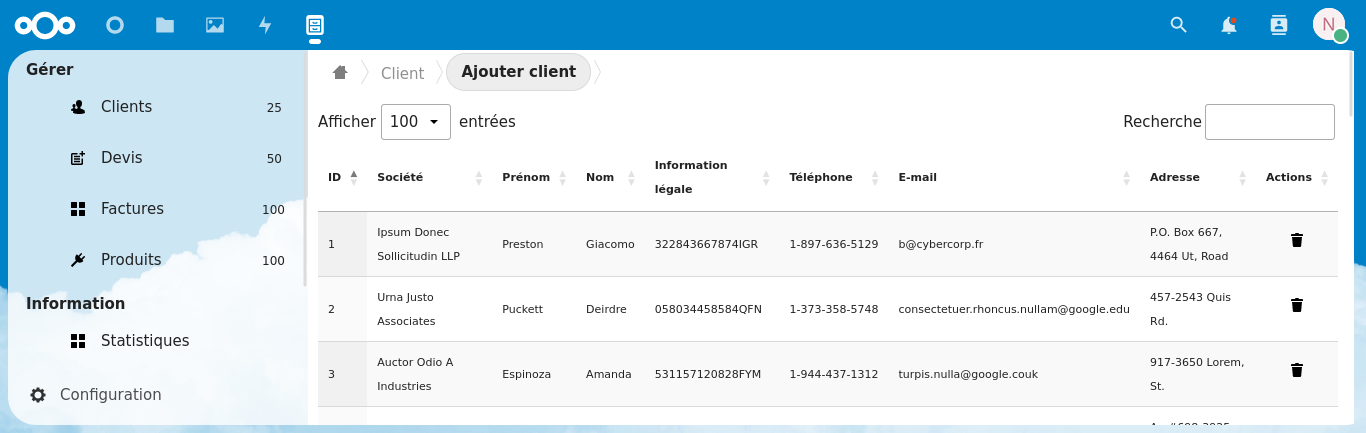This screenshot has height=433, width=1366.
Task: Click the Devis document icon
Action: [78, 158]
